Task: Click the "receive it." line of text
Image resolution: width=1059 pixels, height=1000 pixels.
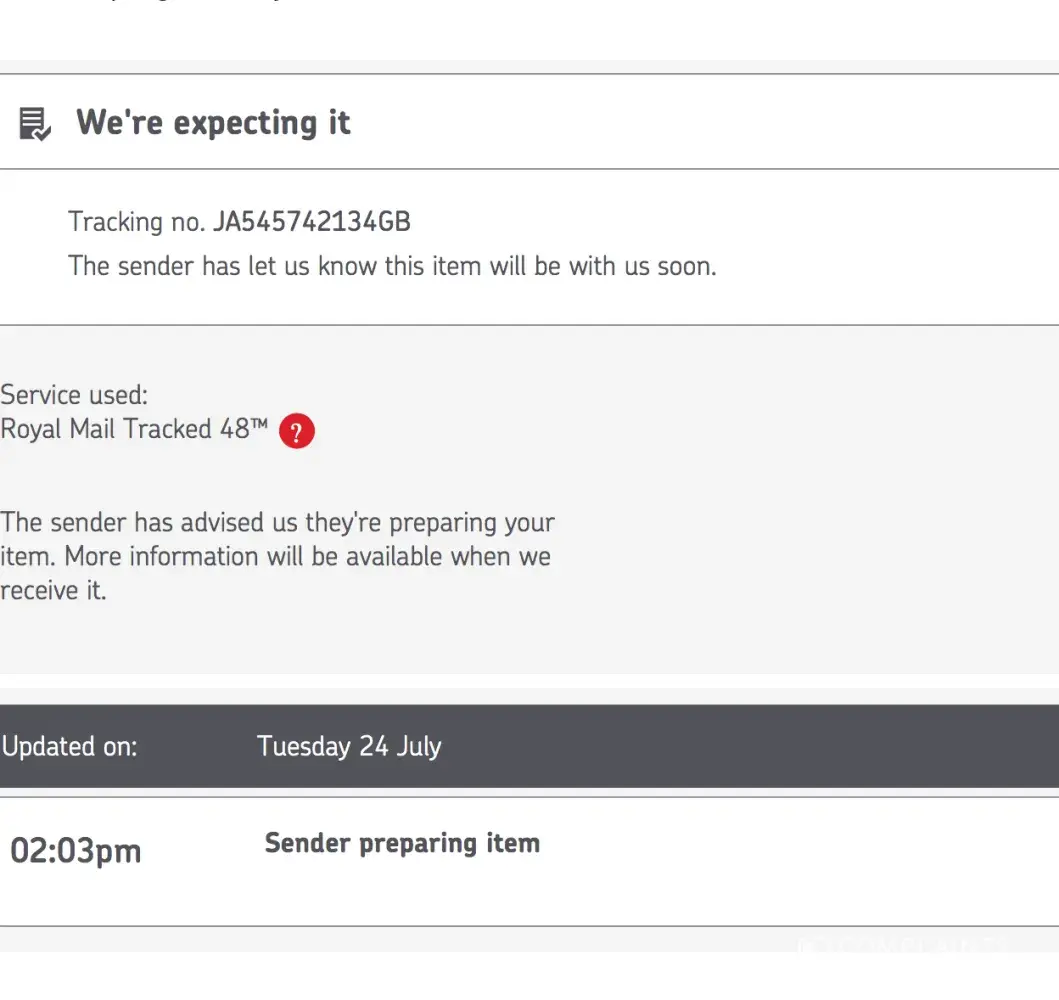Action: [x=53, y=590]
